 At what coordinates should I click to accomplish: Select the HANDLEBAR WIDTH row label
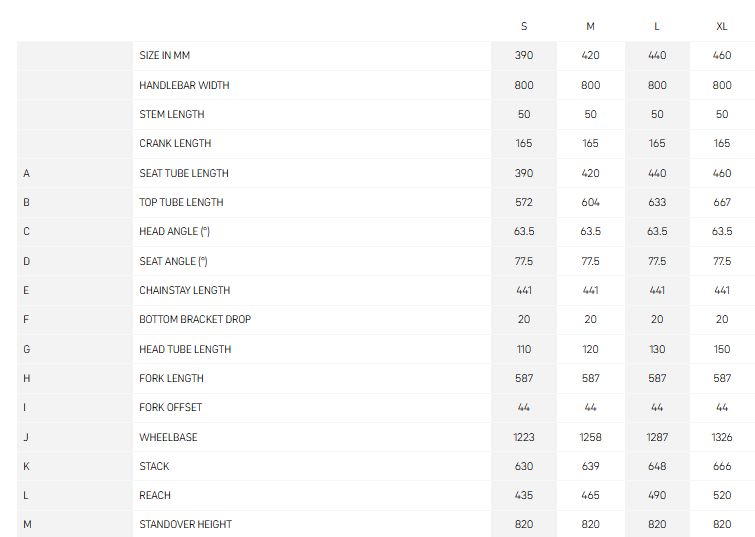[x=184, y=85]
